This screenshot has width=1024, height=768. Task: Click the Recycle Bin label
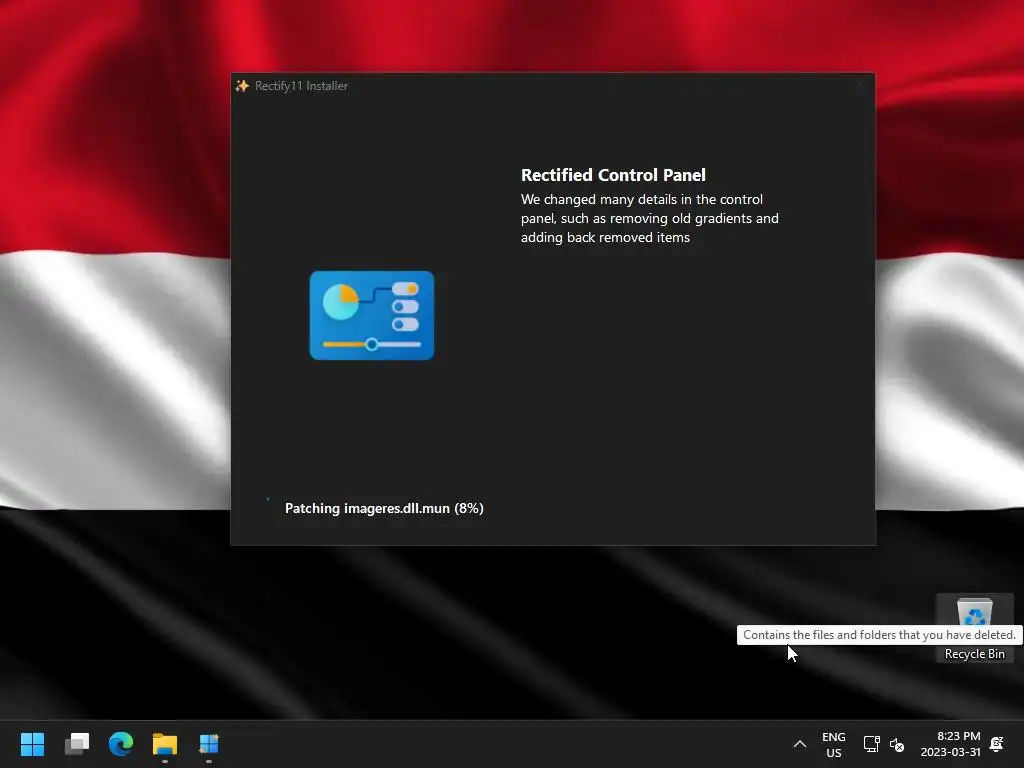click(x=974, y=654)
